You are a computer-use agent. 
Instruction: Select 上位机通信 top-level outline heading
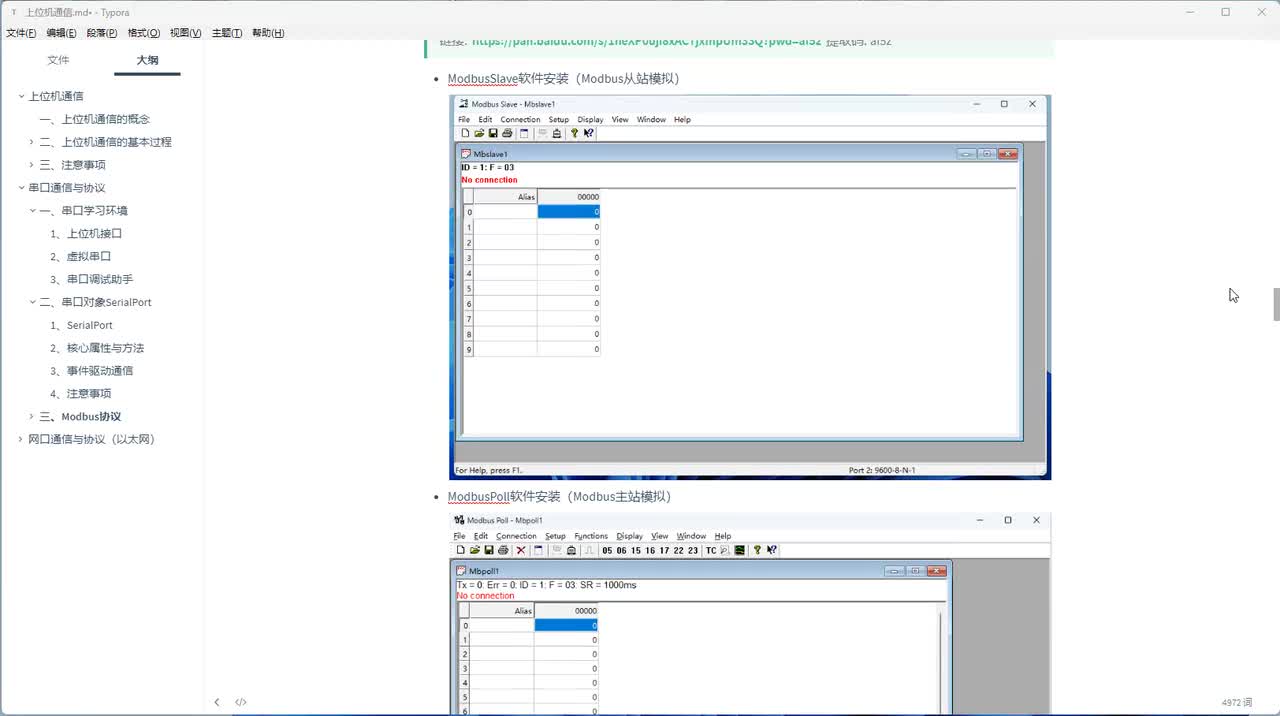[x=56, y=96]
